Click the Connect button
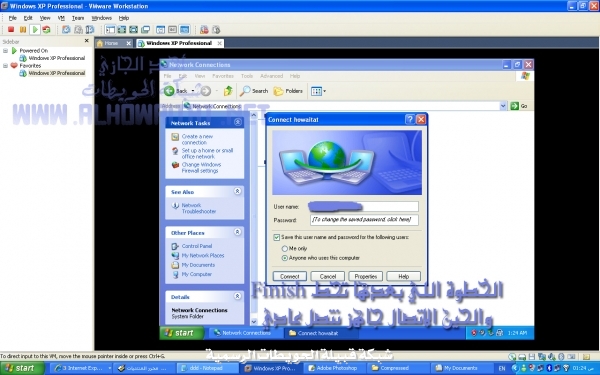600x375 pixels. point(290,276)
